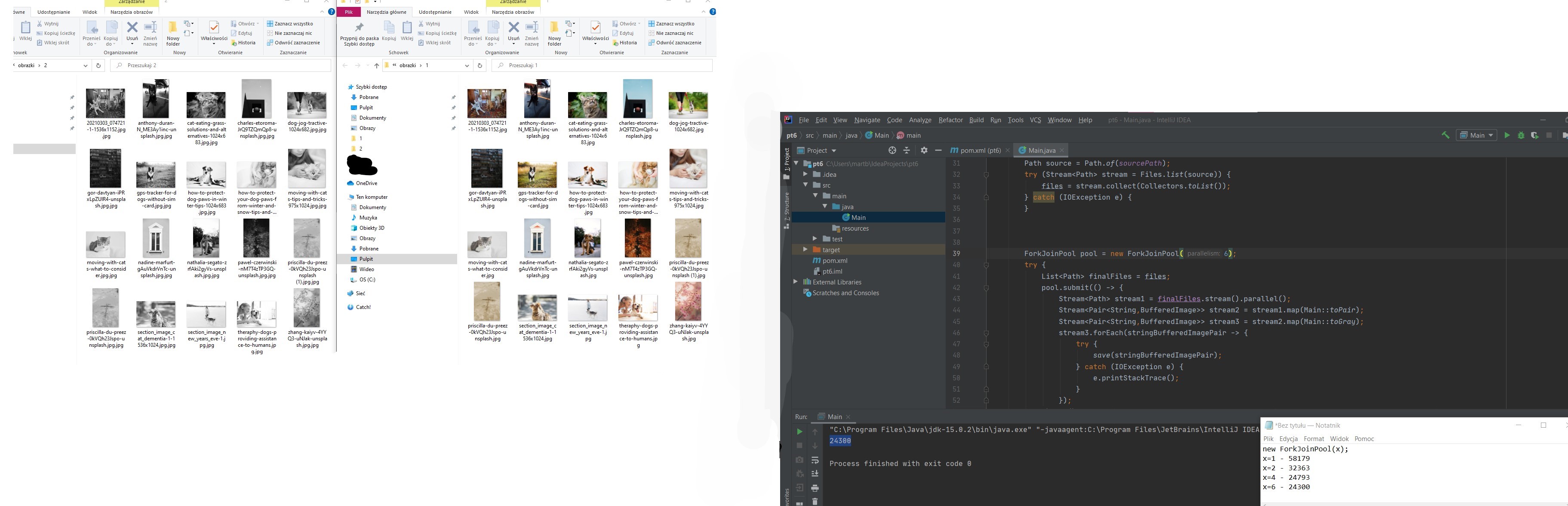Unpin Pulpit from Szybki dostęp
This screenshot has height=506, width=1568.
[454, 107]
